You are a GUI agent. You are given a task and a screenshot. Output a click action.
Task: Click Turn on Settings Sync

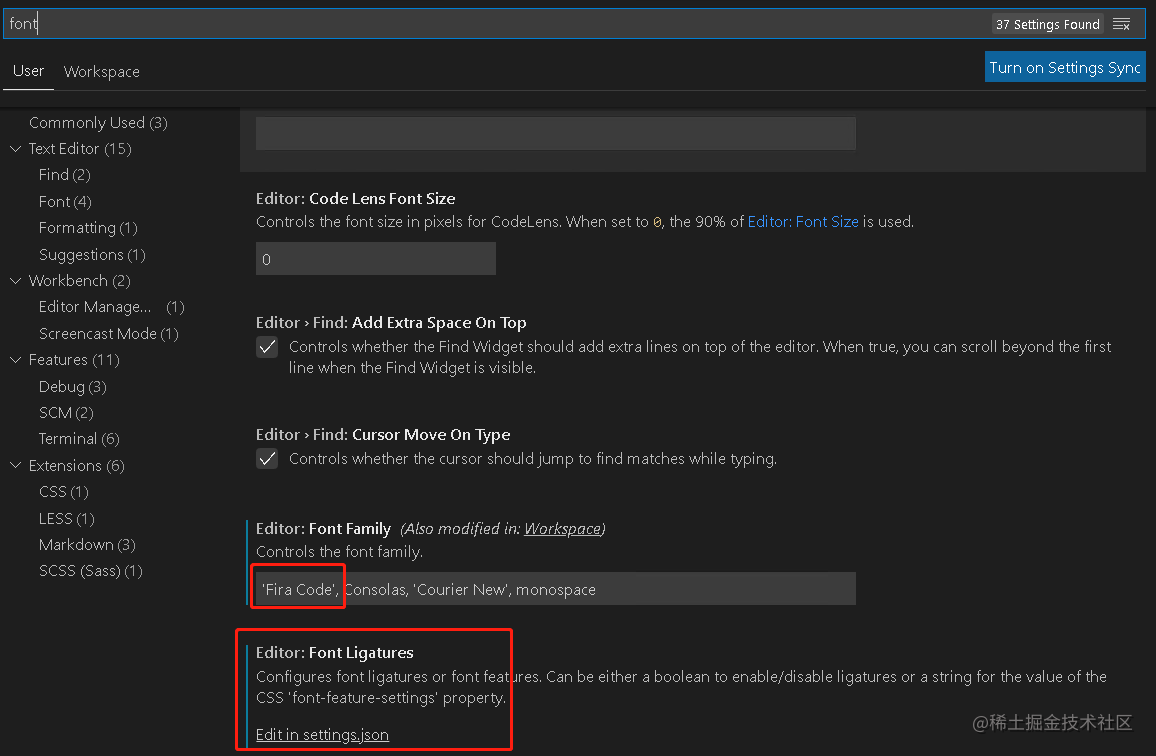click(x=1065, y=67)
